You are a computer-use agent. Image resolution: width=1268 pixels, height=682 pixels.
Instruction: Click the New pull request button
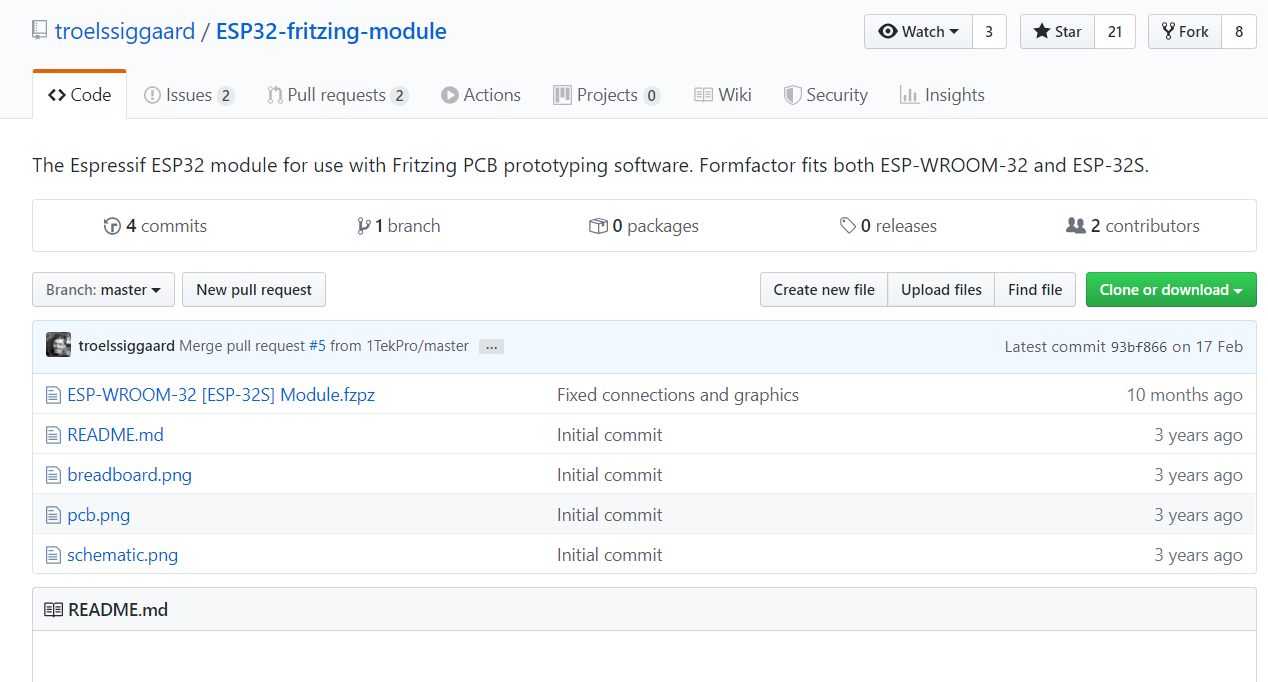coord(254,290)
